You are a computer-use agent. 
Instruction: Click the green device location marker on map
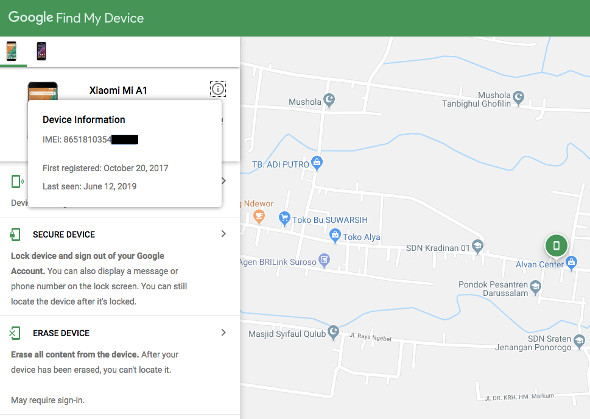[556, 246]
